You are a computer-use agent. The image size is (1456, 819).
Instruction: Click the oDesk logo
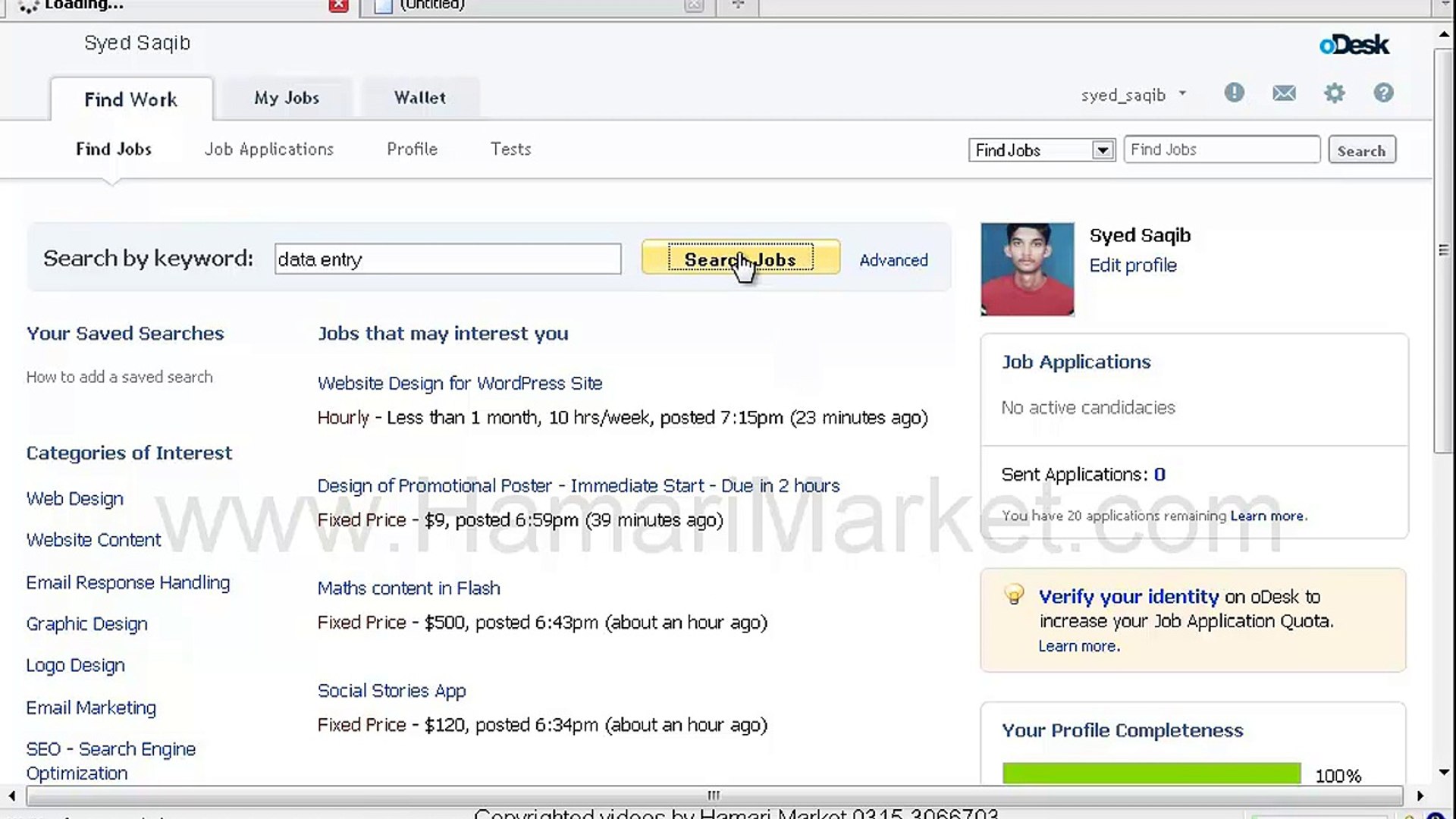click(x=1354, y=45)
